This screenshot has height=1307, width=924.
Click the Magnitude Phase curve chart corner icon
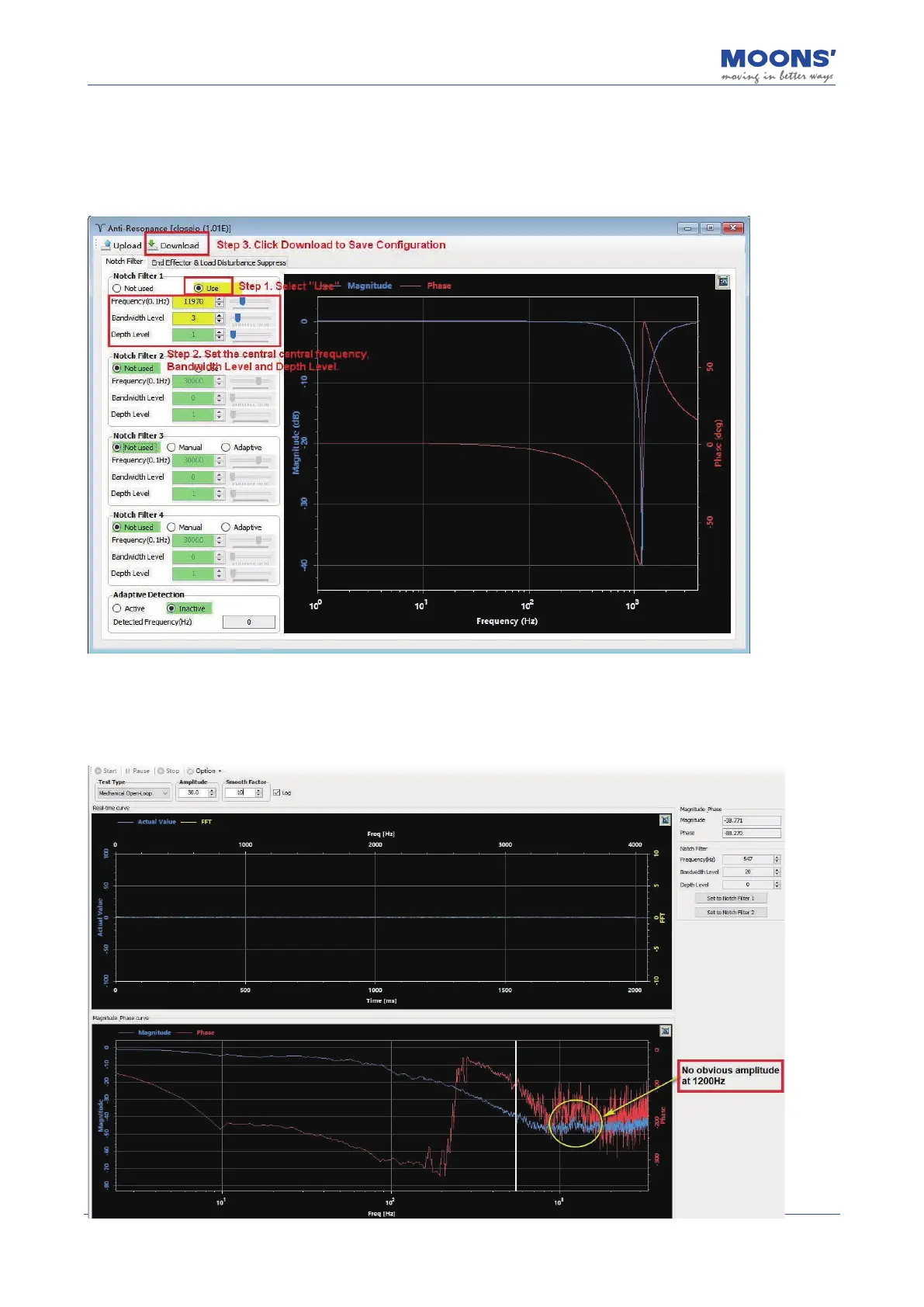665,1031
